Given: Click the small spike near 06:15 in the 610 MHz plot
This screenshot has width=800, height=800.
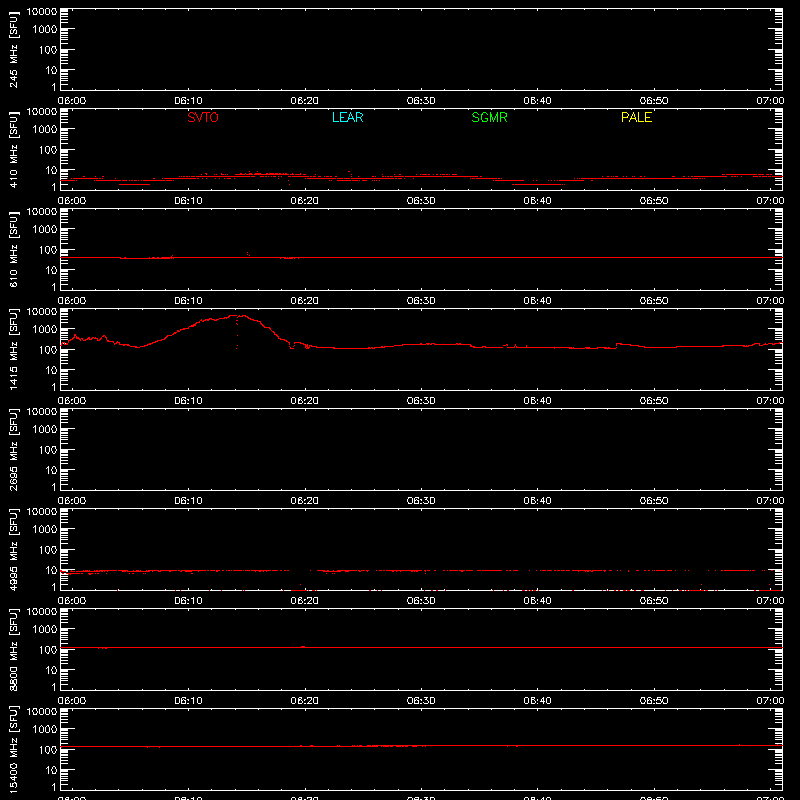Looking at the screenshot, I should tap(248, 254).
